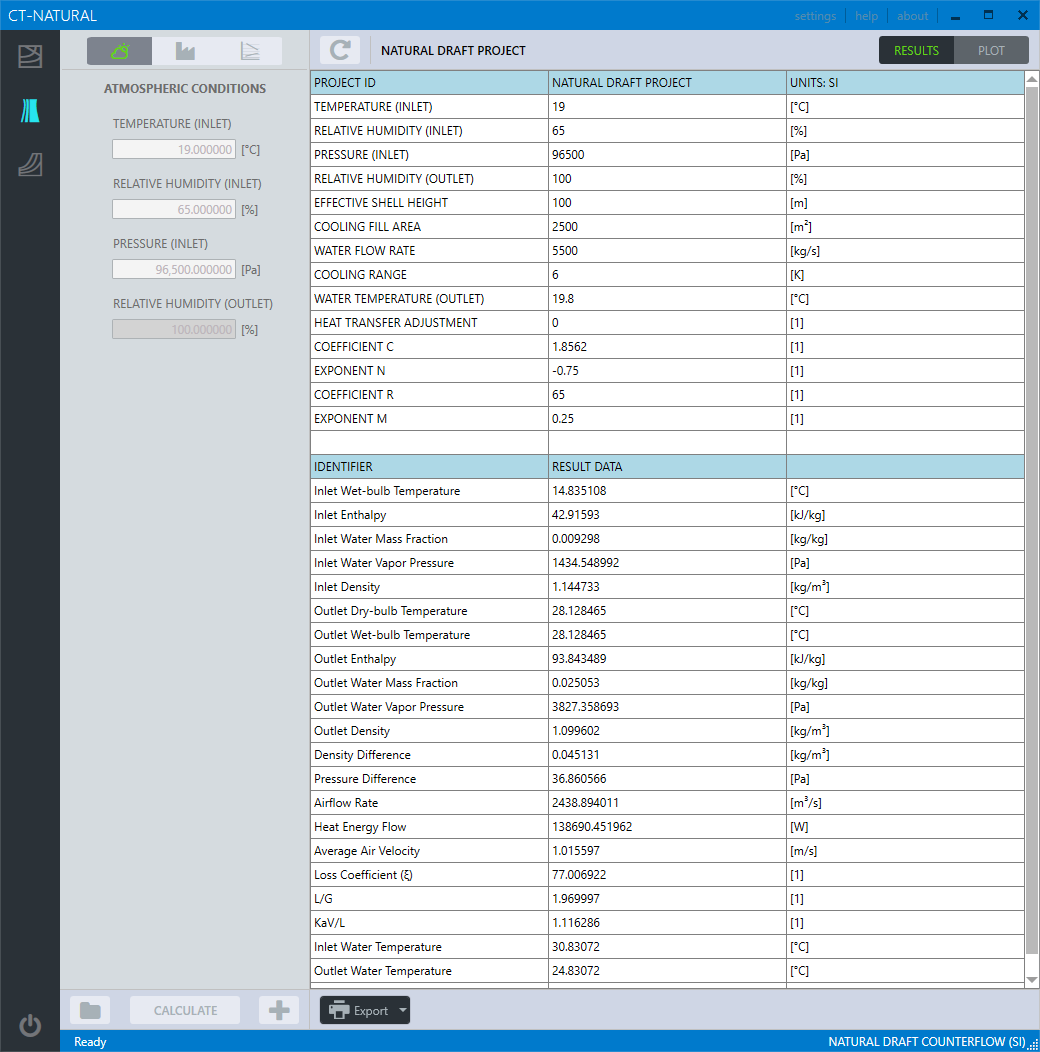Click the power icon in sidebar

coord(30,1025)
